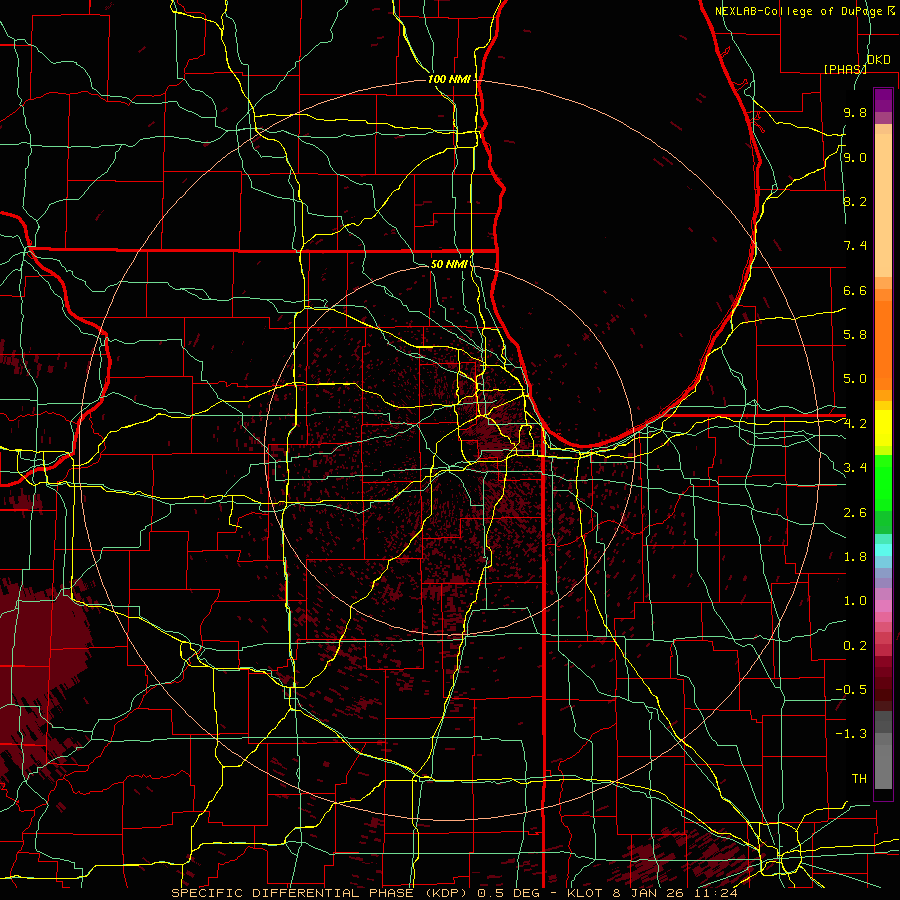Click the 2.6 color scale value
900x900 pixels.
point(855,513)
